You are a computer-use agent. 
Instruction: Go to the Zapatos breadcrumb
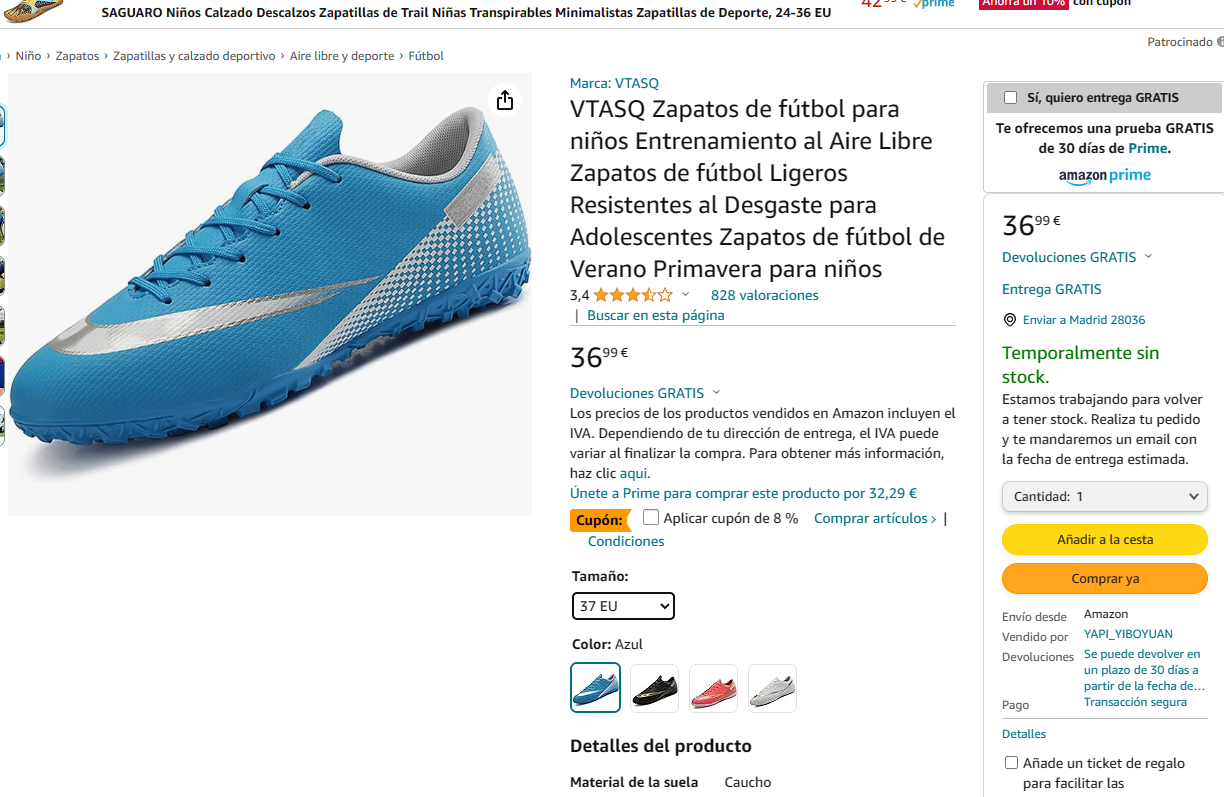(77, 56)
